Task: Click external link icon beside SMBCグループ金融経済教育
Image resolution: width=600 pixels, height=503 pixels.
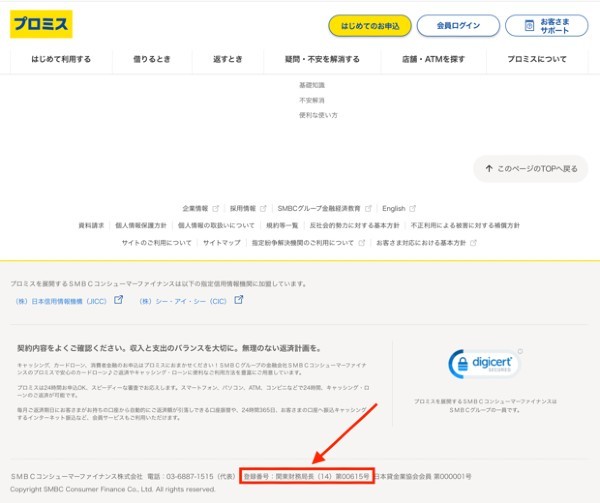Action: (368, 209)
